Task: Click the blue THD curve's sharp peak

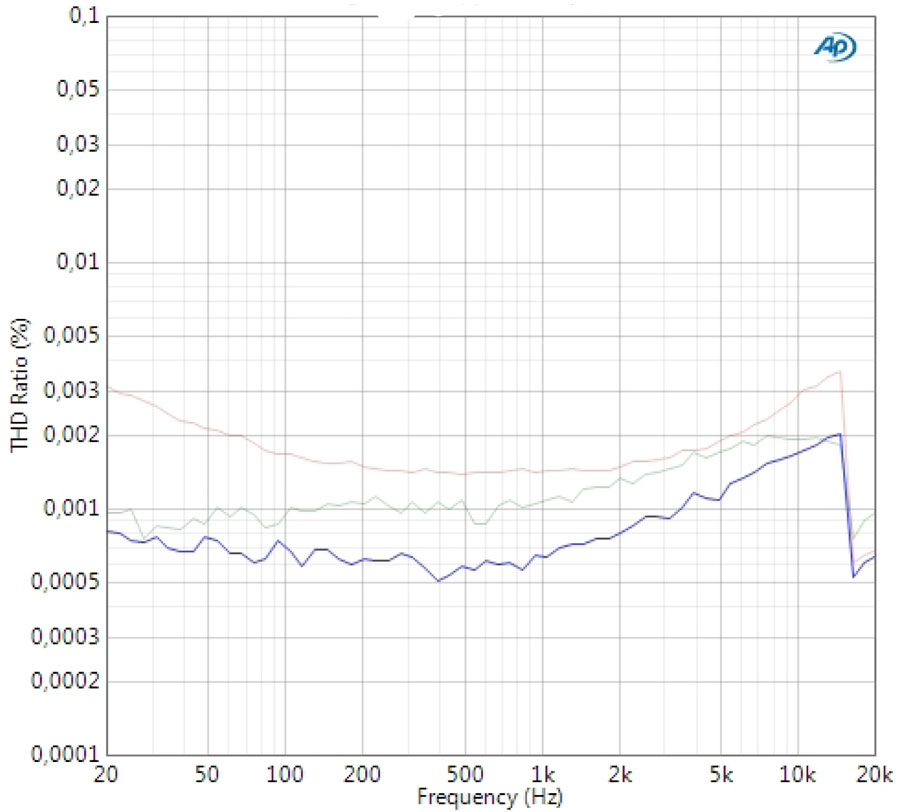Action: pos(840,434)
